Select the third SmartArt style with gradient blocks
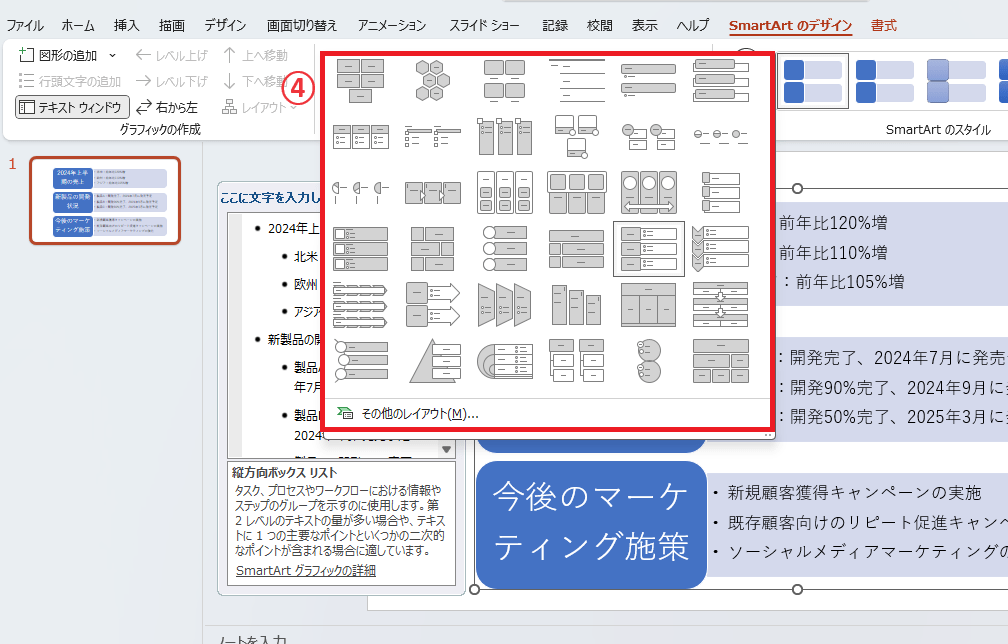Image resolution: width=1008 pixels, height=644 pixels. click(956, 81)
